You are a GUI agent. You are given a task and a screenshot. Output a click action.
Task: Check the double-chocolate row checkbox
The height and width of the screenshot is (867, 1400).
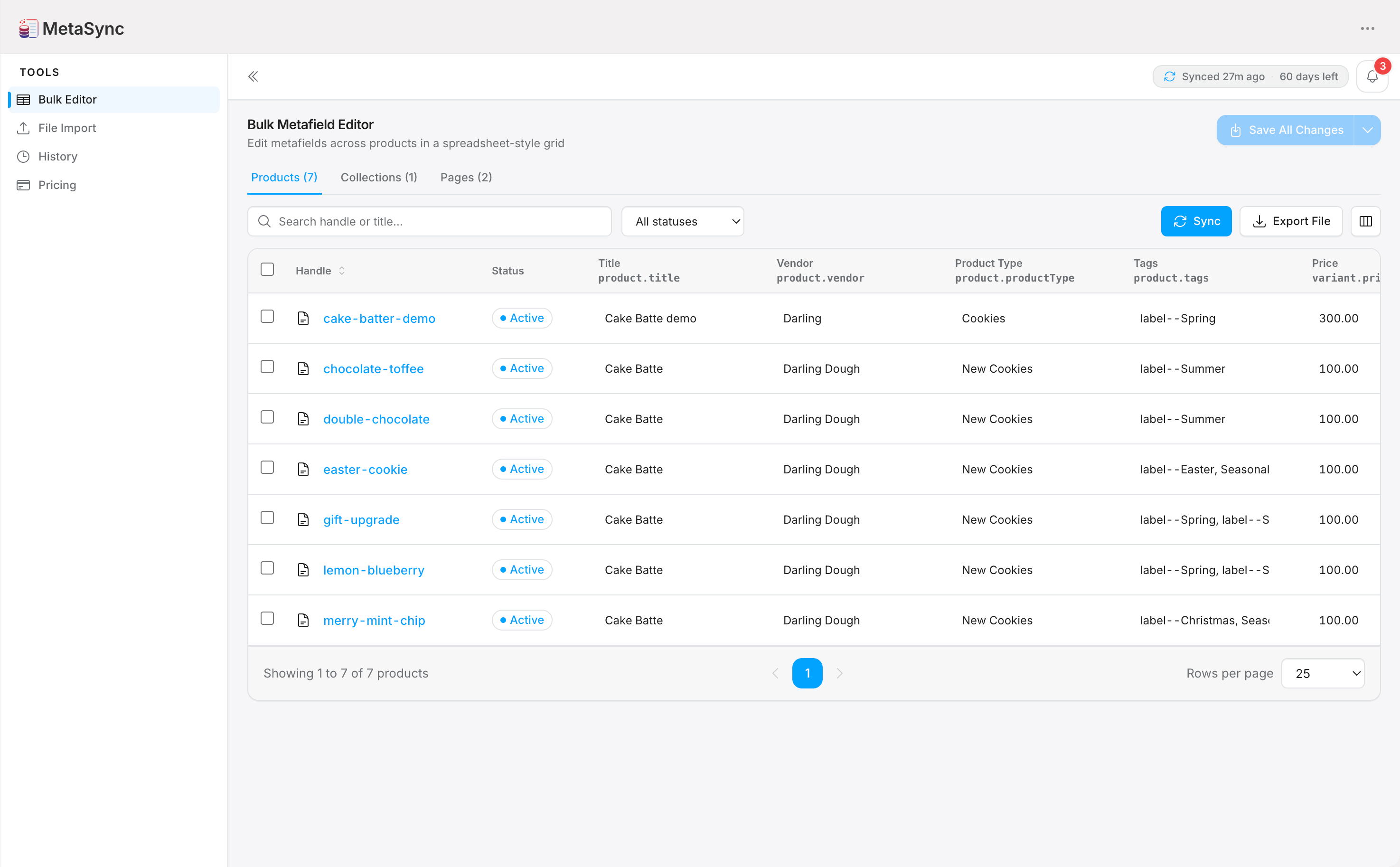[x=267, y=417]
